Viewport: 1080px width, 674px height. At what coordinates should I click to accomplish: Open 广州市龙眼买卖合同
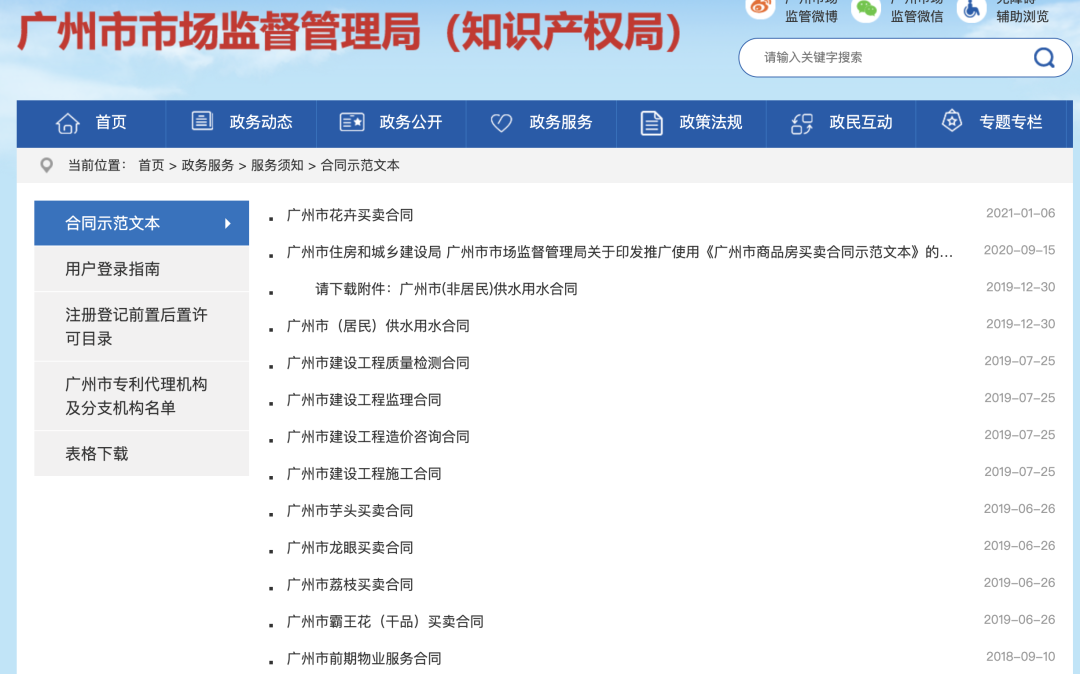(350, 548)
